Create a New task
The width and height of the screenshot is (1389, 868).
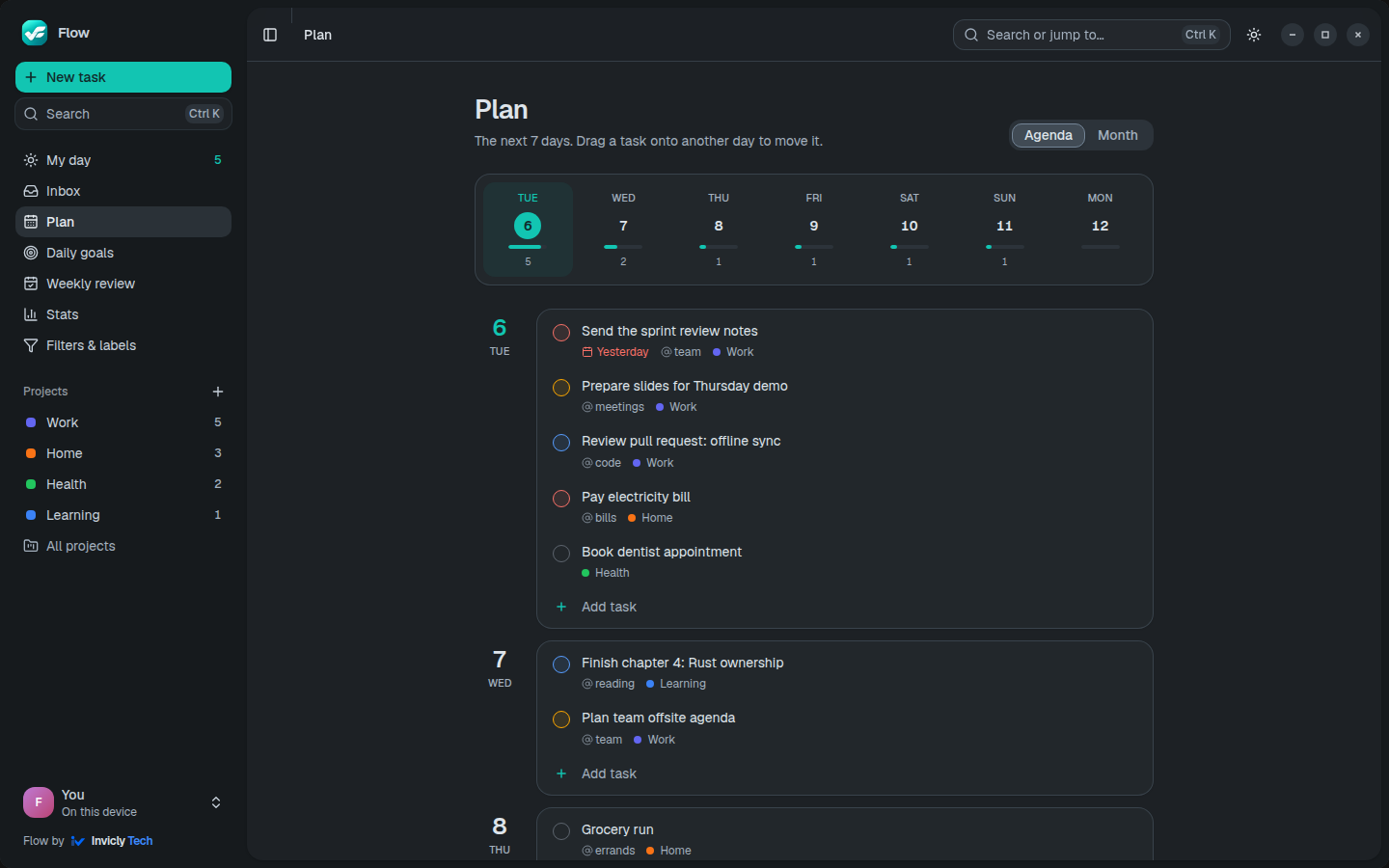(123, 77)
